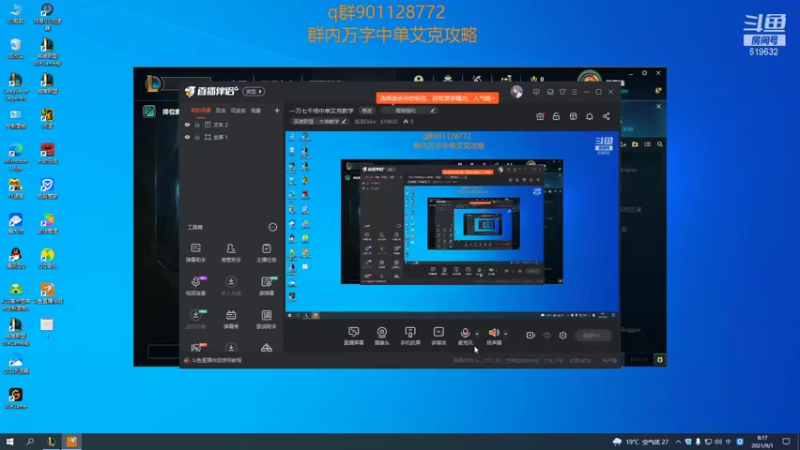Open the storefront icon left of the bell
Viewport: 800px width, 450px height.
pos(573,116)
